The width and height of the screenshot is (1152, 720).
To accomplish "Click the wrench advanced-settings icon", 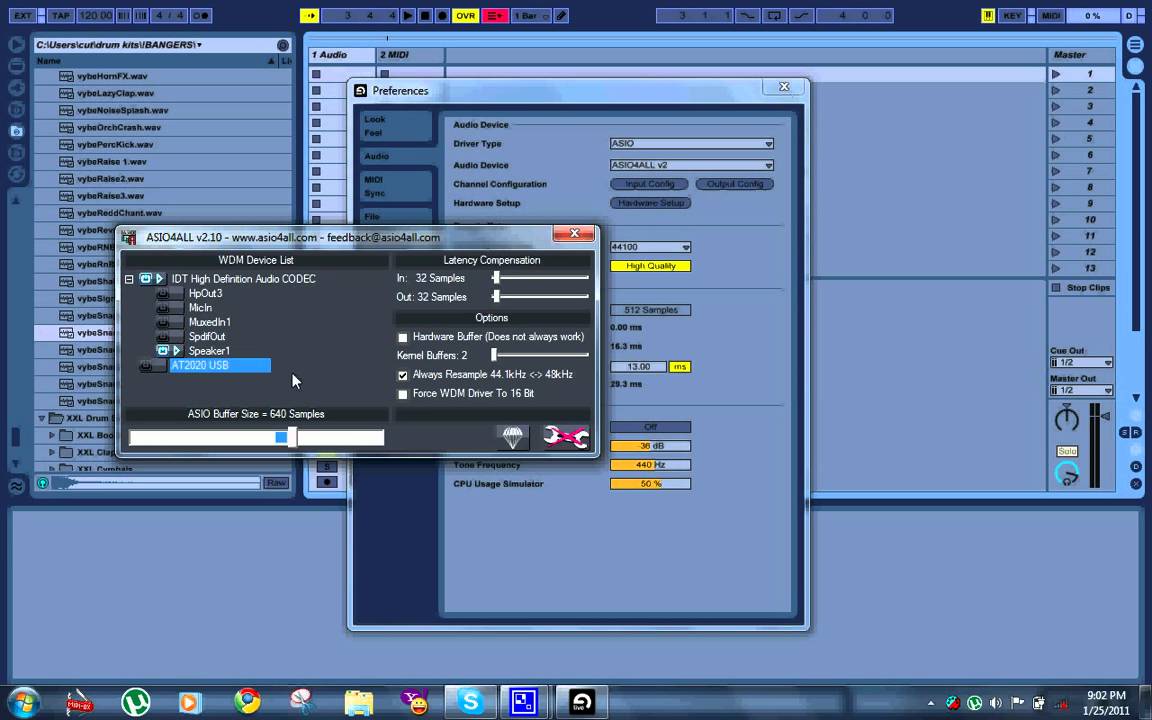I will click(565, 437).
